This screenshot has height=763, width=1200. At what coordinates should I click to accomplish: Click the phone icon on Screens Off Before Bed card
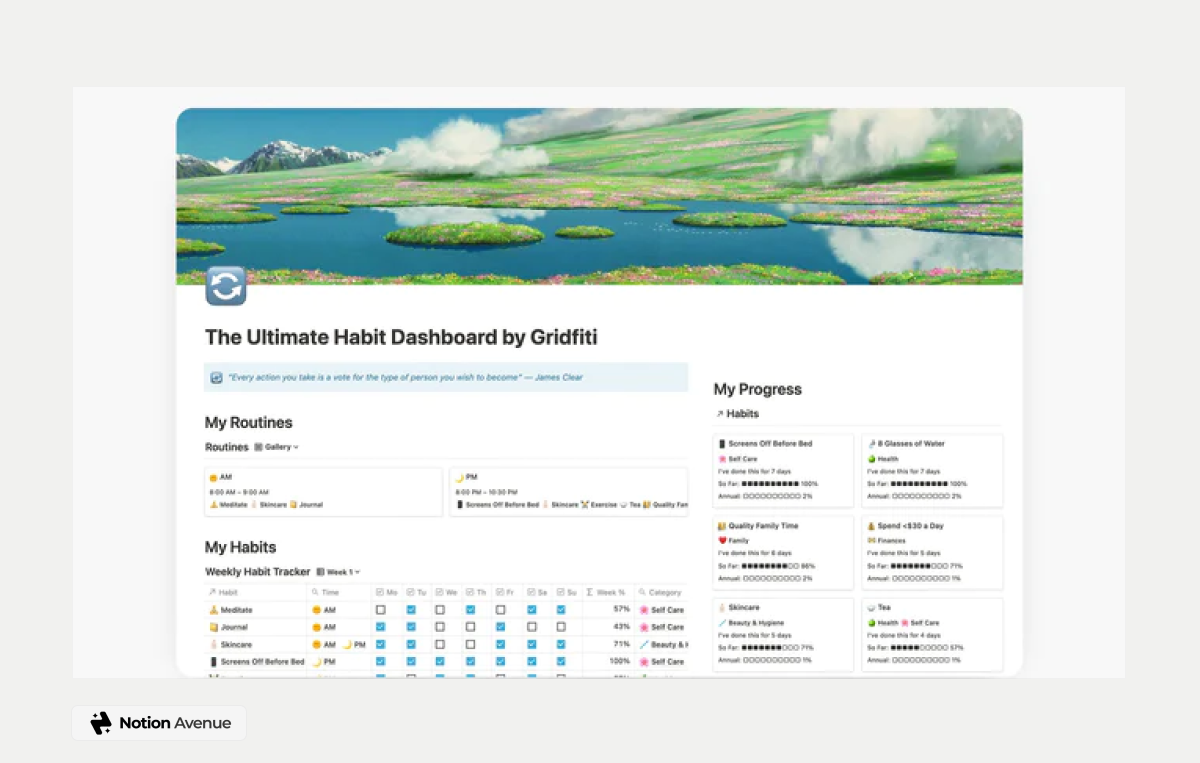point(722,444)
